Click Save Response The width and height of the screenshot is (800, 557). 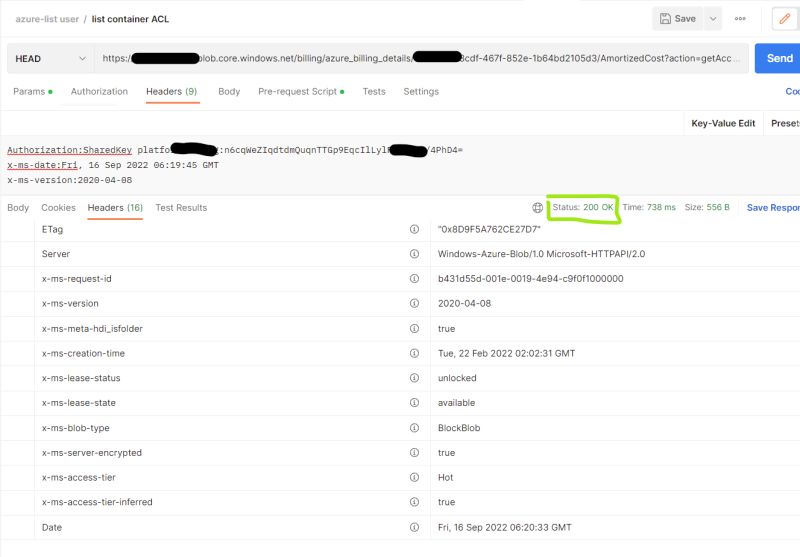(x=773, y=208)
